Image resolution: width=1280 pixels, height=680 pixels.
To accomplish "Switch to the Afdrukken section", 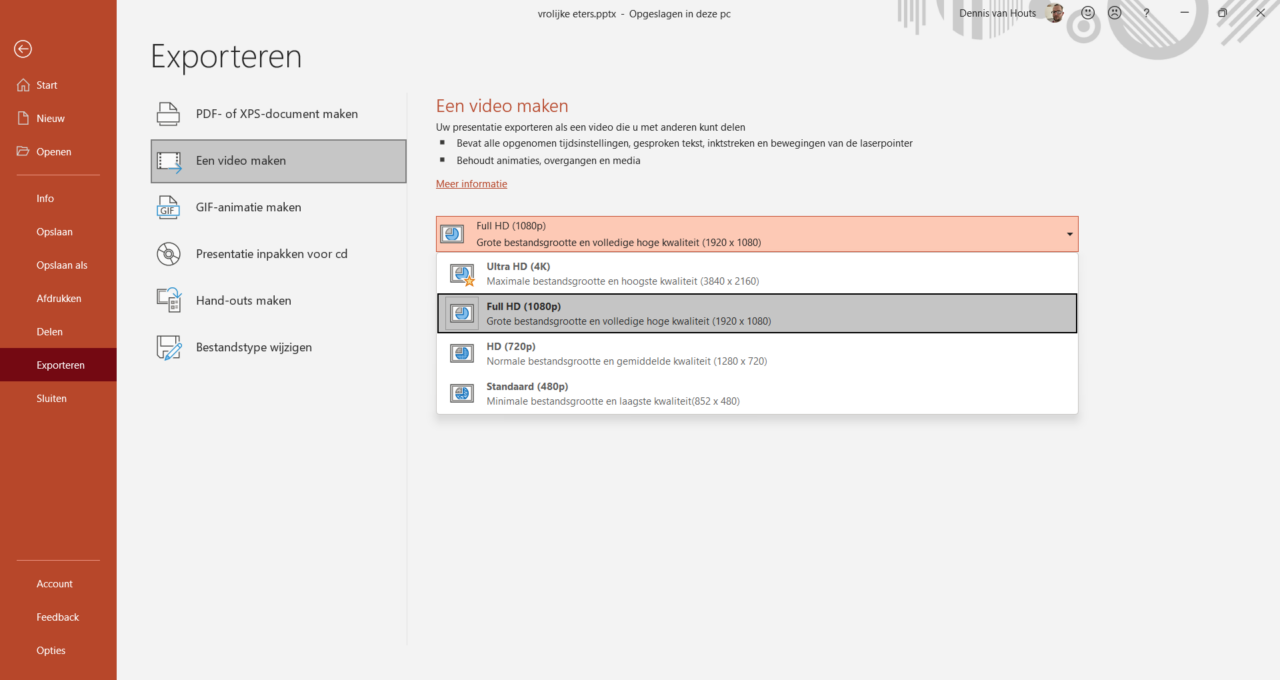I will pos(57,298).
